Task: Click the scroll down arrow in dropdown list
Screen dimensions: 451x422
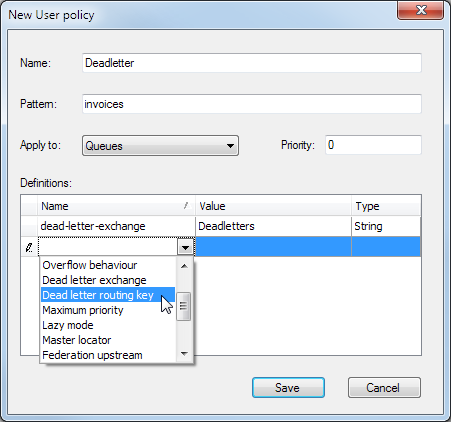Action: (184, 354)
